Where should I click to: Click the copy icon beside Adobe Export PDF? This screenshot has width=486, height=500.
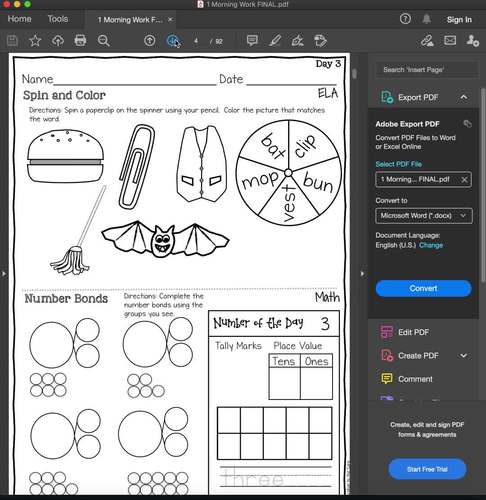[467, 124]
